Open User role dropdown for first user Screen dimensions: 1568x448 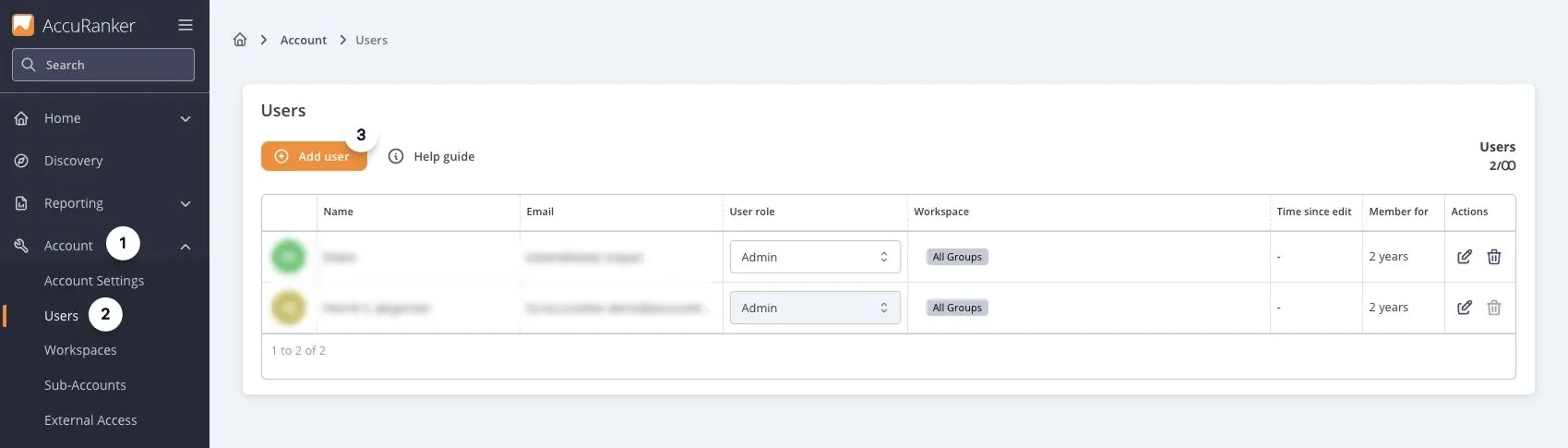(814, 257)
